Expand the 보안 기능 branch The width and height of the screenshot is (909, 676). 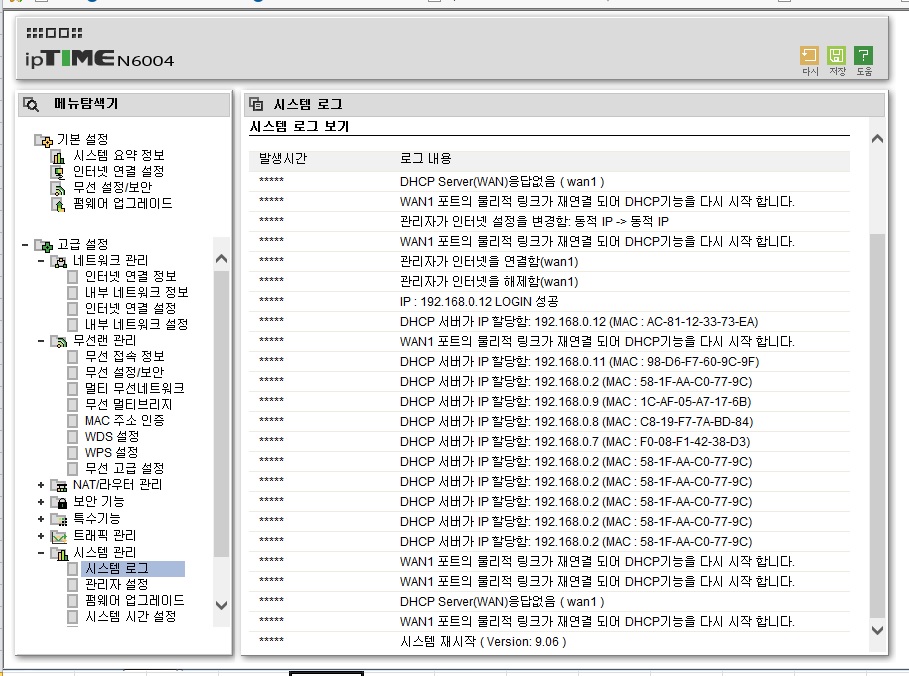click(41, 502)
